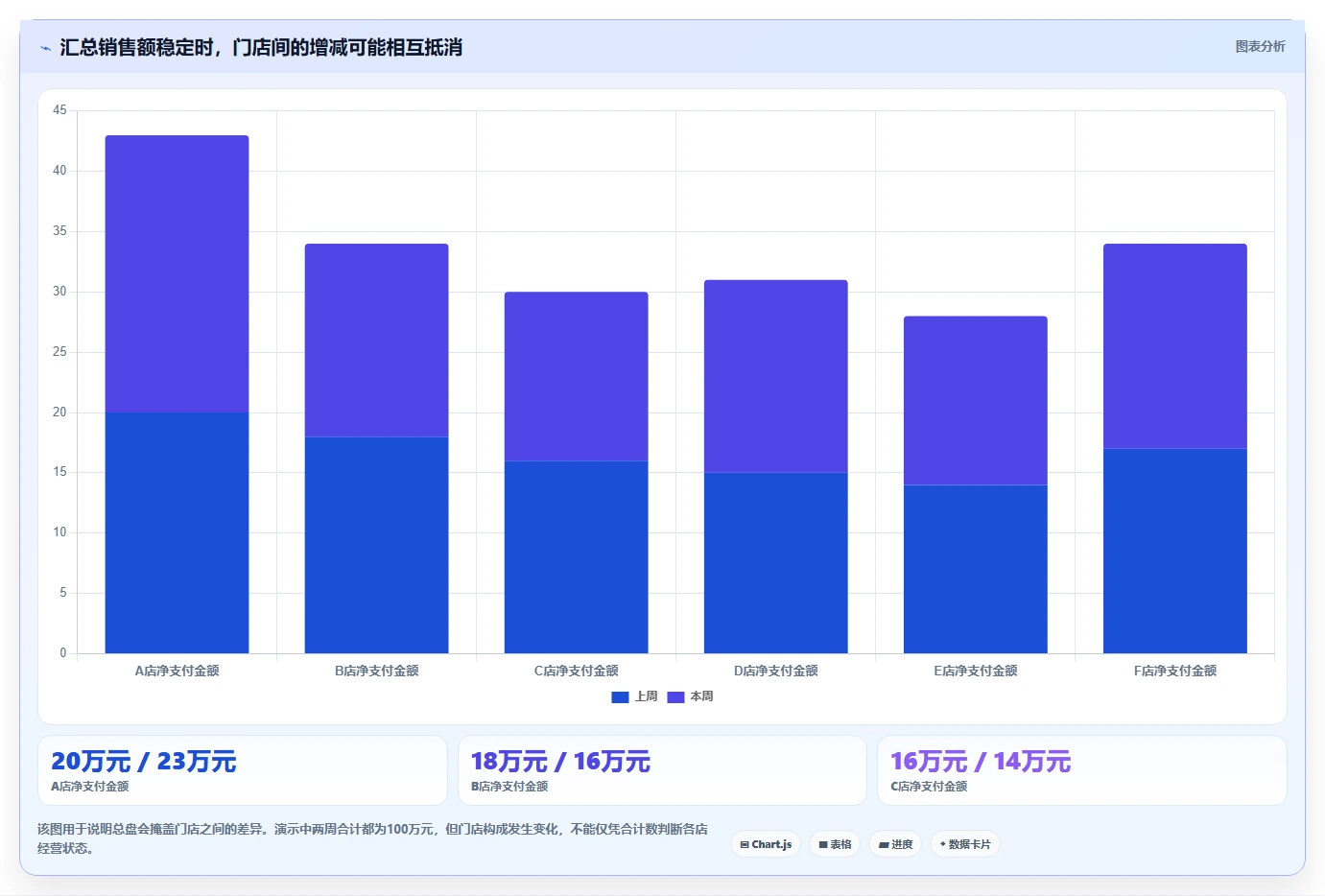Click the F店净支付金额 x-axis label
This screenshot has width=1325, height=896.
click(x=1174, y=671)
